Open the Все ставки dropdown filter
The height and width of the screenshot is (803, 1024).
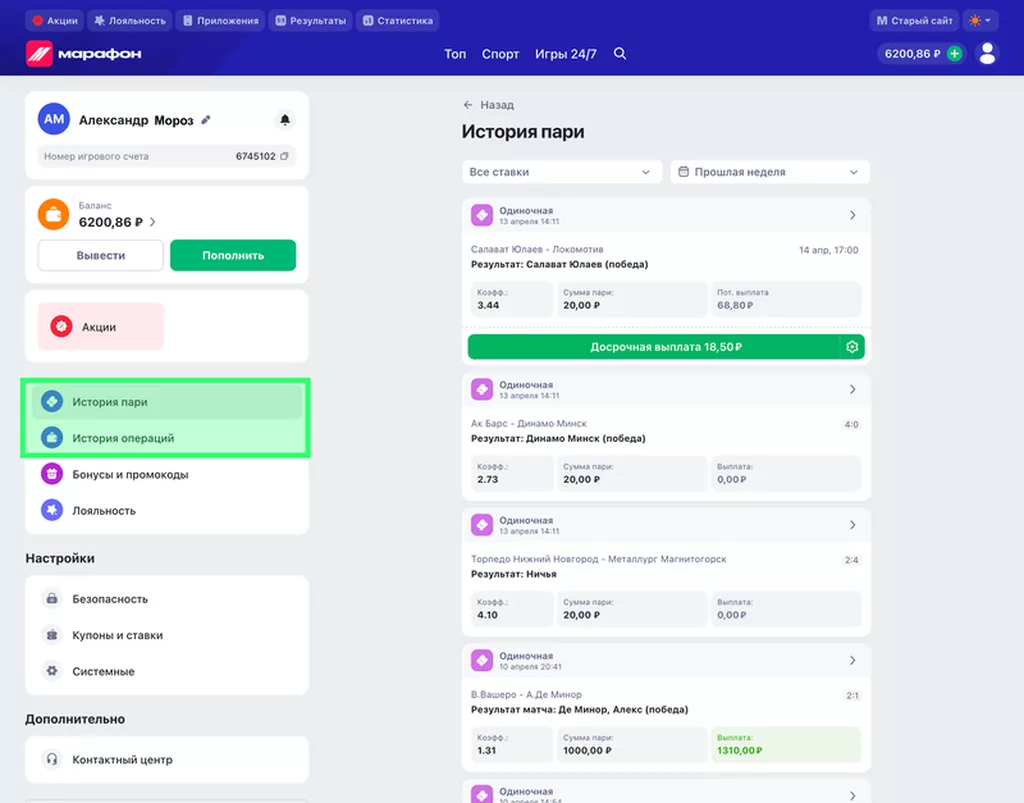pos(561,172)
